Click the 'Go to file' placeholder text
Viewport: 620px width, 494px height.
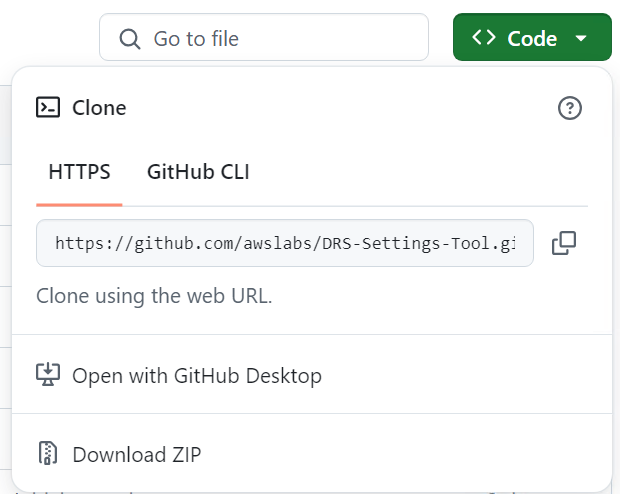click(196, 39)
